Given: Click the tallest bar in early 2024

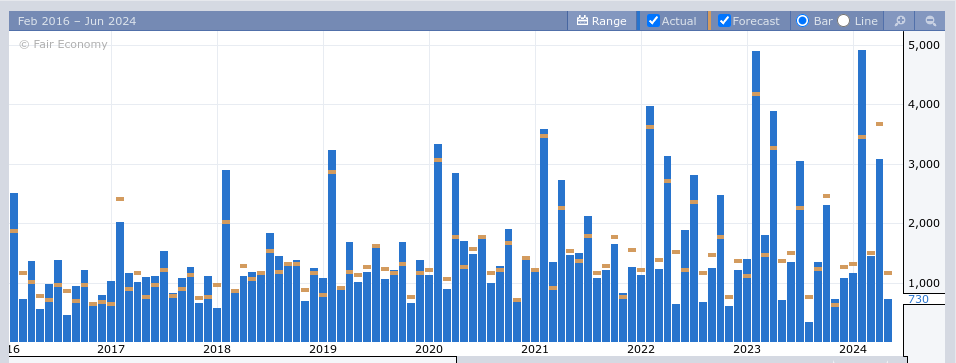Looking at the screenshot, I should pyautogui.click(x=861, y=196).
